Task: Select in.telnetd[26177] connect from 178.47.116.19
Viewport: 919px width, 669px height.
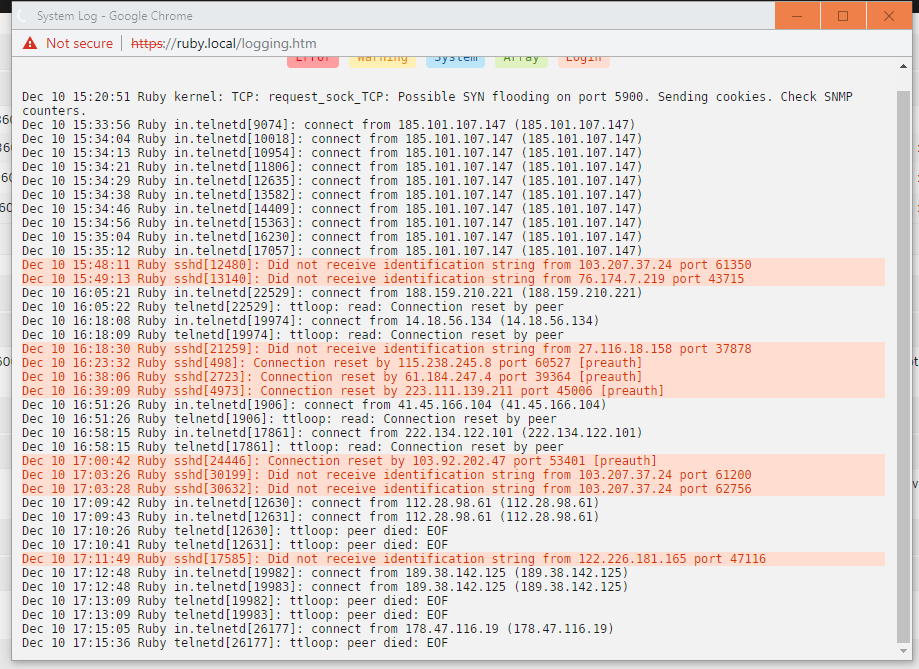Action: tap(318, 630)
